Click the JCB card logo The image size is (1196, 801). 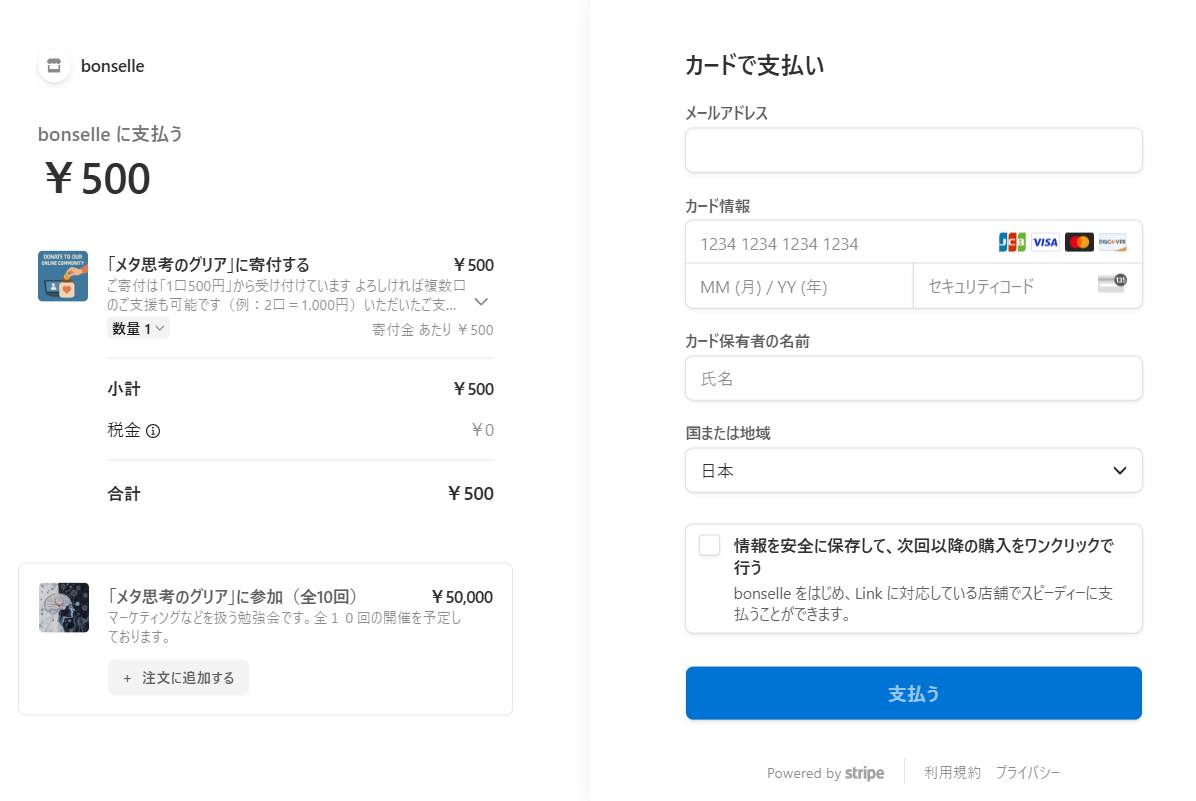click(x=1011, y=243)
